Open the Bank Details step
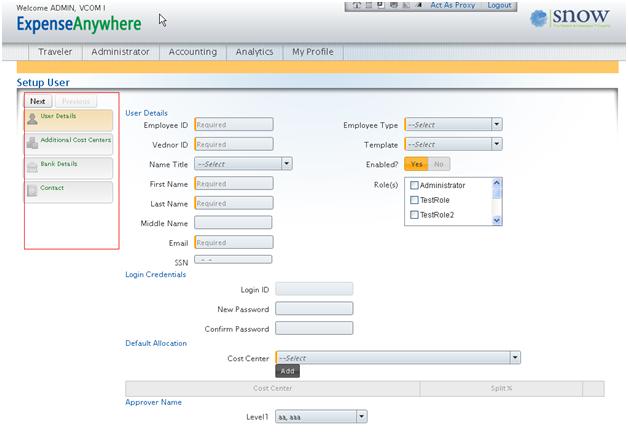Viewport: 628px width, 432px height. click(68, 168)
